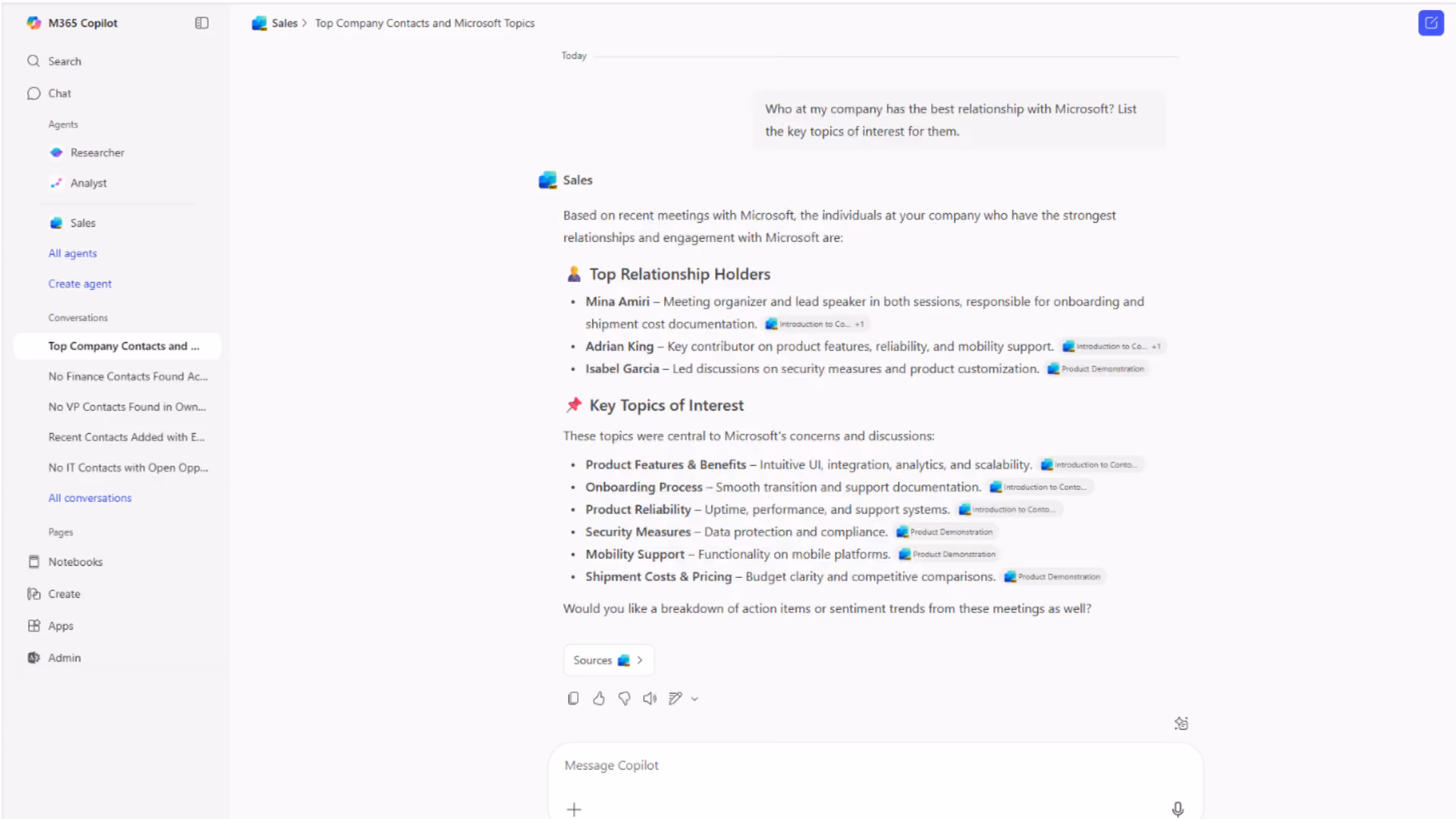1456x819 pixels.
Task: Expand the Sources chevron button
Action: (x=609, y=660)
